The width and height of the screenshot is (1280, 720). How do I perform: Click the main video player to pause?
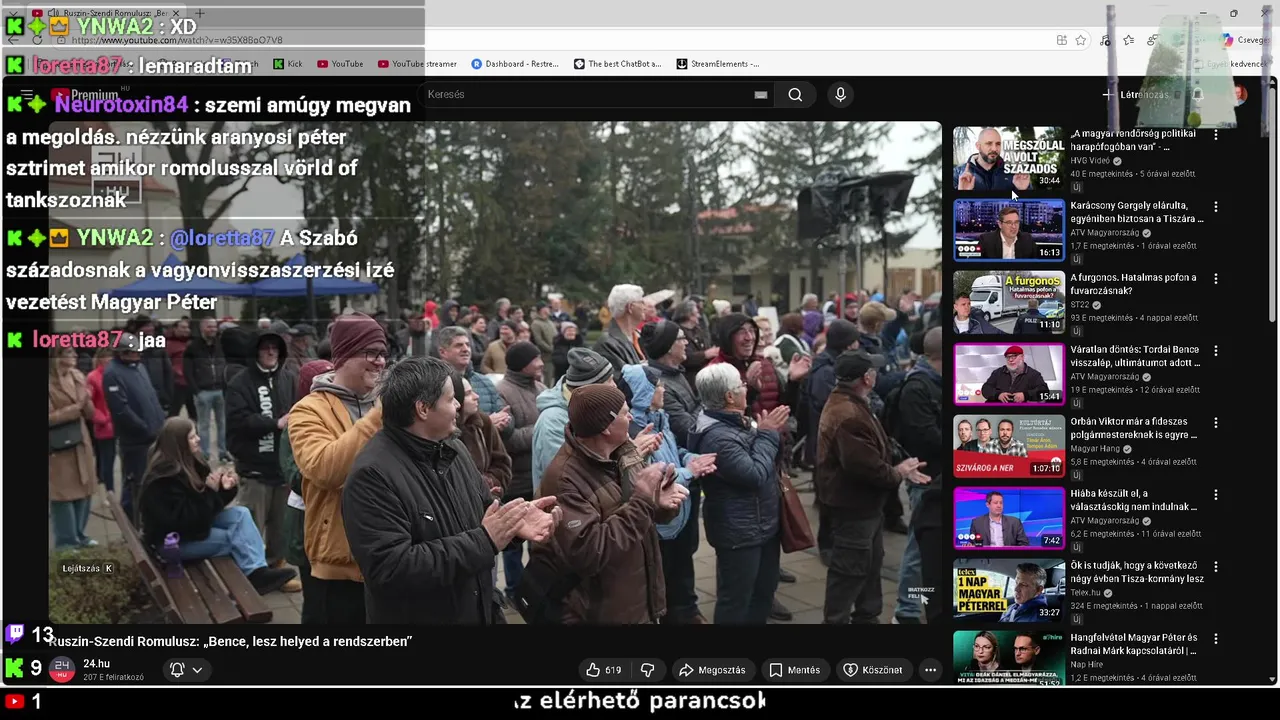(x=495, y=372)
